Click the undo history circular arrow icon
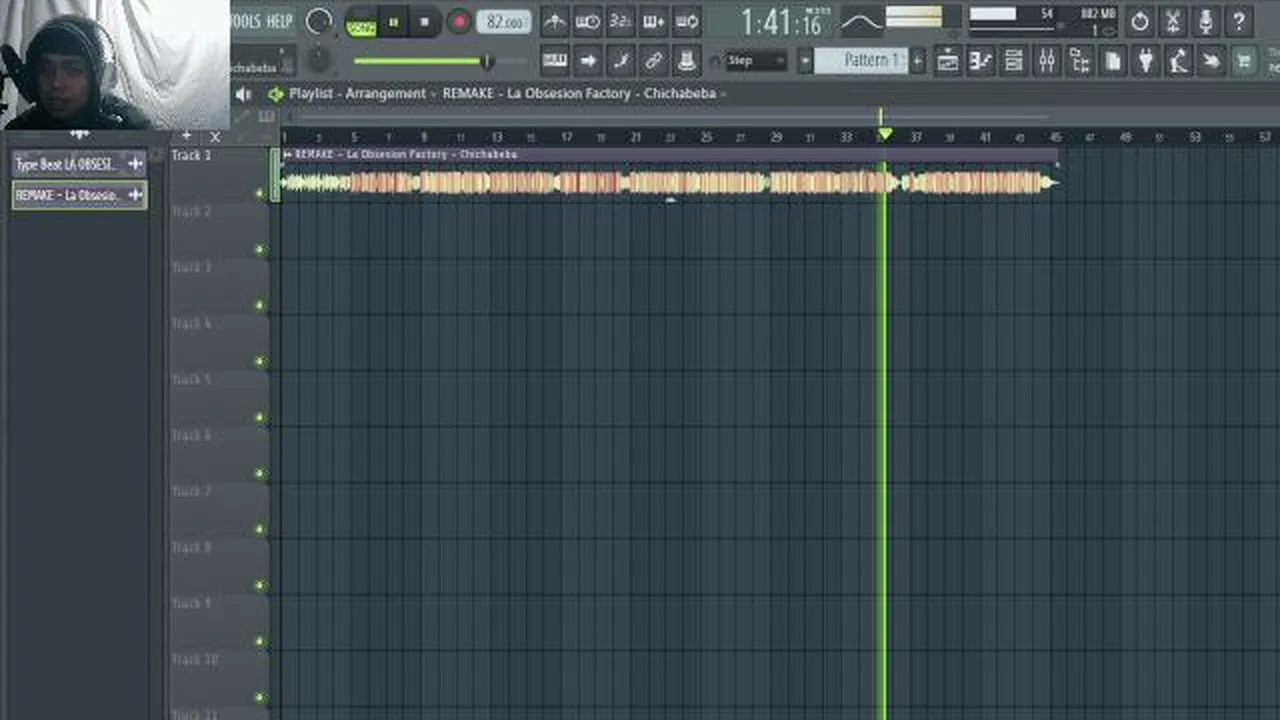Viewport: 1280px width, 720px height. coord(1140,21)
